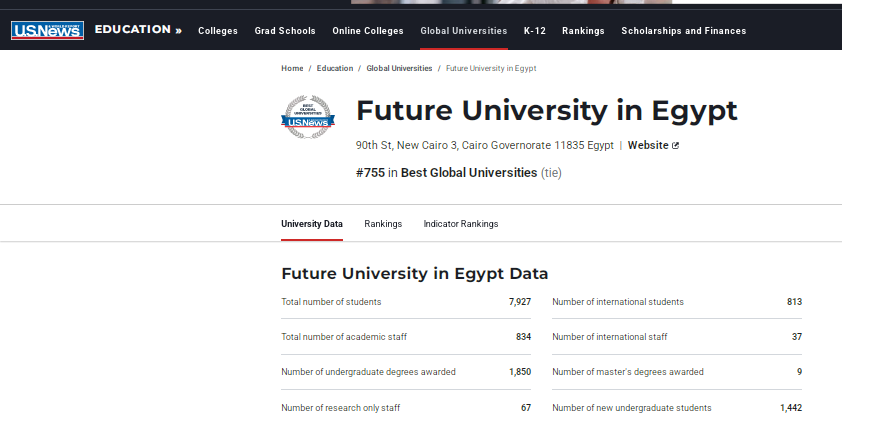Open the Education section link

[x=138, y=30]
